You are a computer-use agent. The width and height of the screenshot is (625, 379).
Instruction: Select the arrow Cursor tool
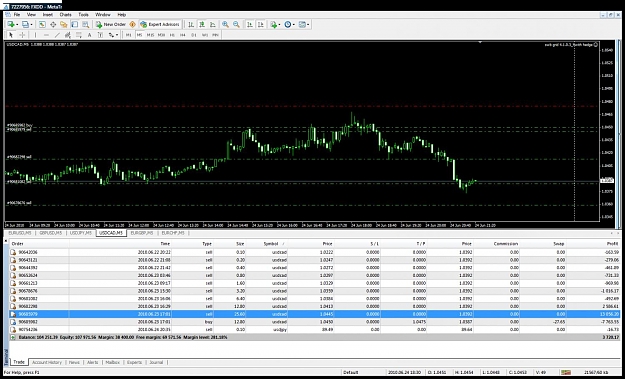11,35
